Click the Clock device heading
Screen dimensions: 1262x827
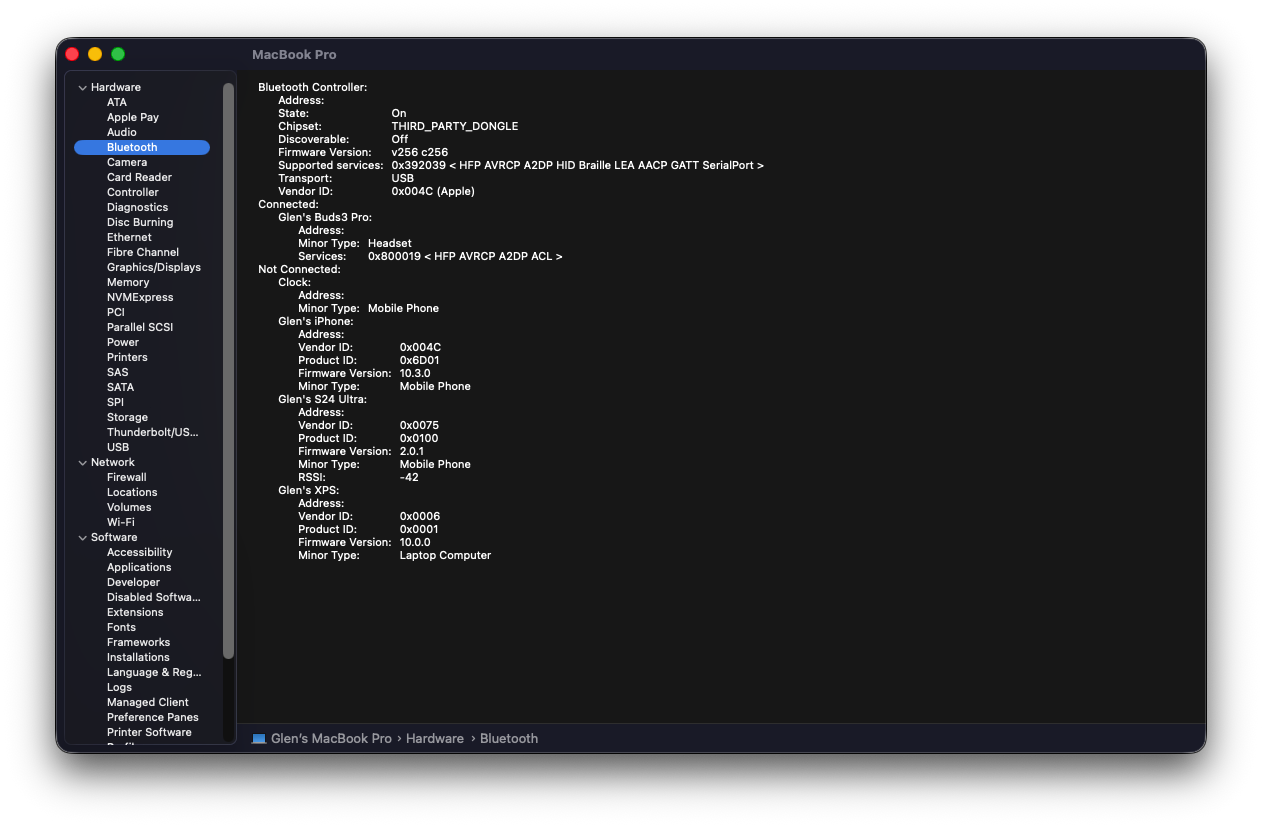[294, 283]
